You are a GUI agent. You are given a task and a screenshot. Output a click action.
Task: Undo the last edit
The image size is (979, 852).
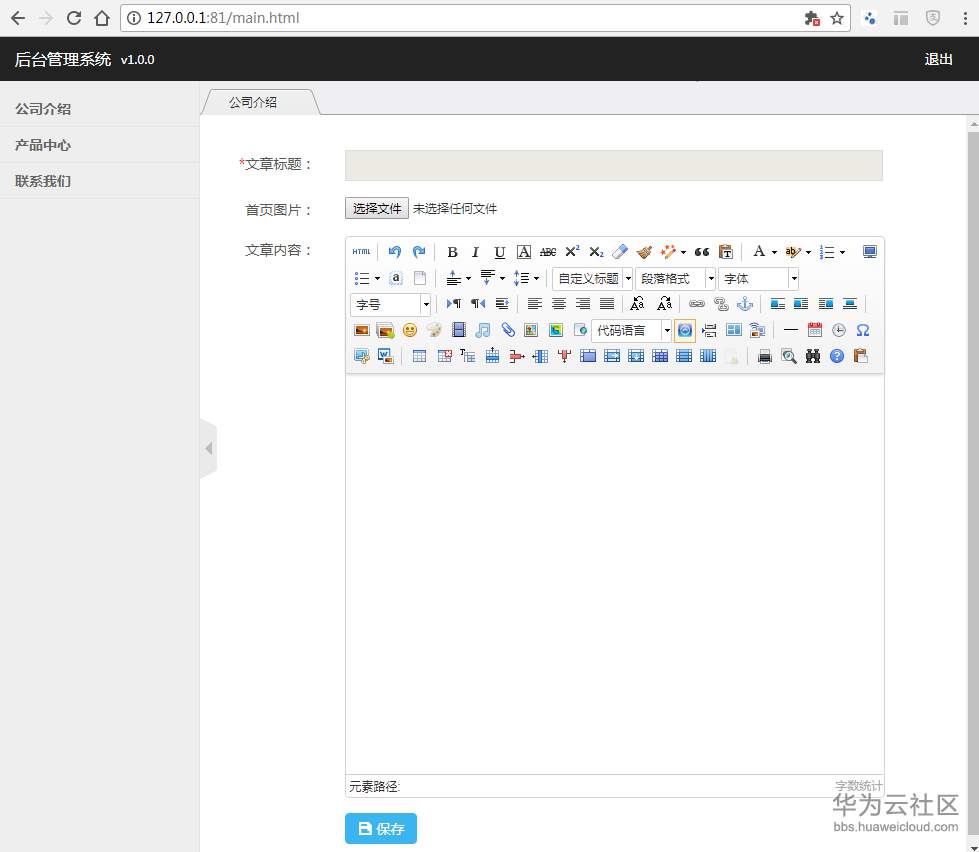coord(394,252)
